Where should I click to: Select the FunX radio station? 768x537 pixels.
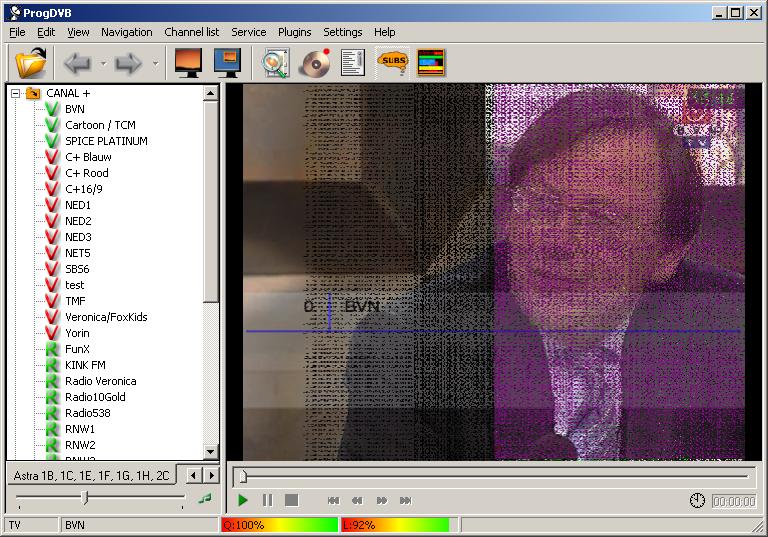click(x=77, y=349)
